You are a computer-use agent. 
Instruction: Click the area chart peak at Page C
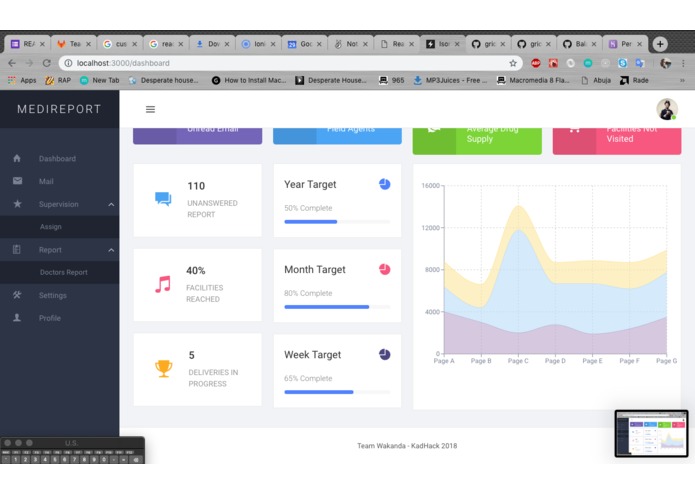518,207
